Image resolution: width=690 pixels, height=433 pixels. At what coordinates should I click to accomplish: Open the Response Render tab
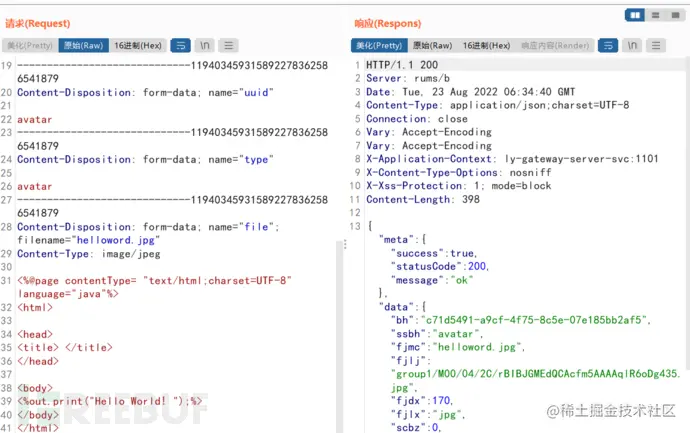click(555, 45)
